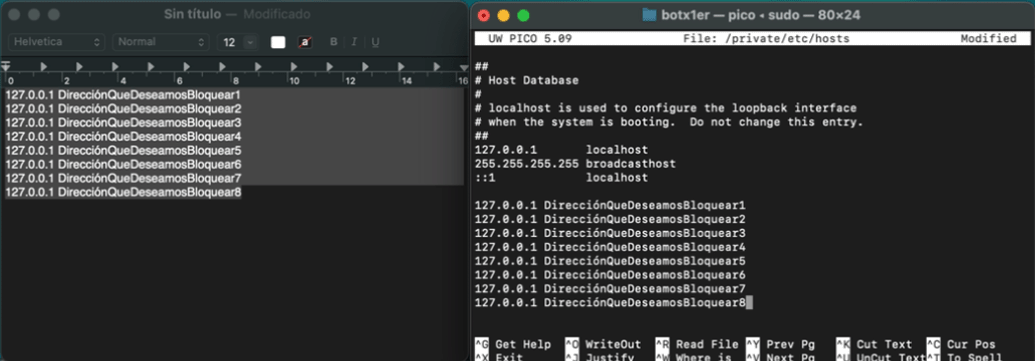Click Terminal line ending in Bloquear1
Screen dimensions: 1035x361
610,205
